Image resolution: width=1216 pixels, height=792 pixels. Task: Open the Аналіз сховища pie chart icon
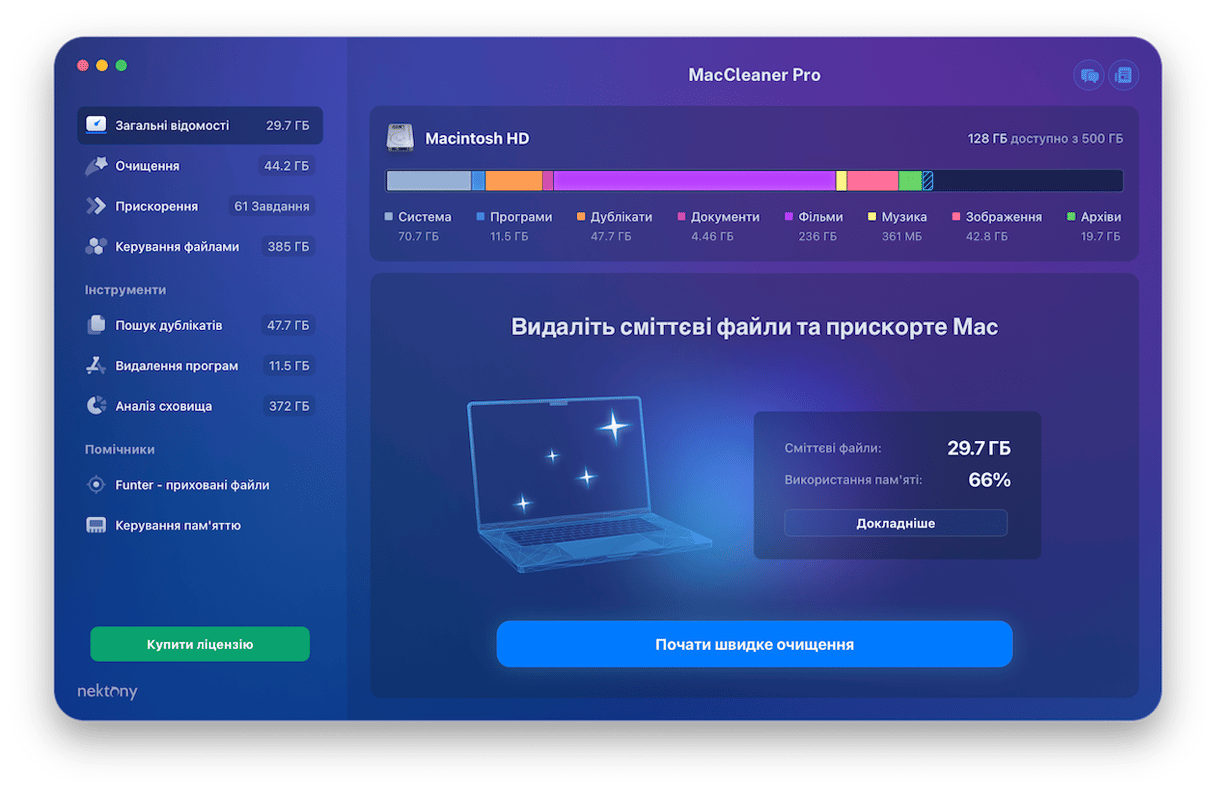tap(96, 406)
